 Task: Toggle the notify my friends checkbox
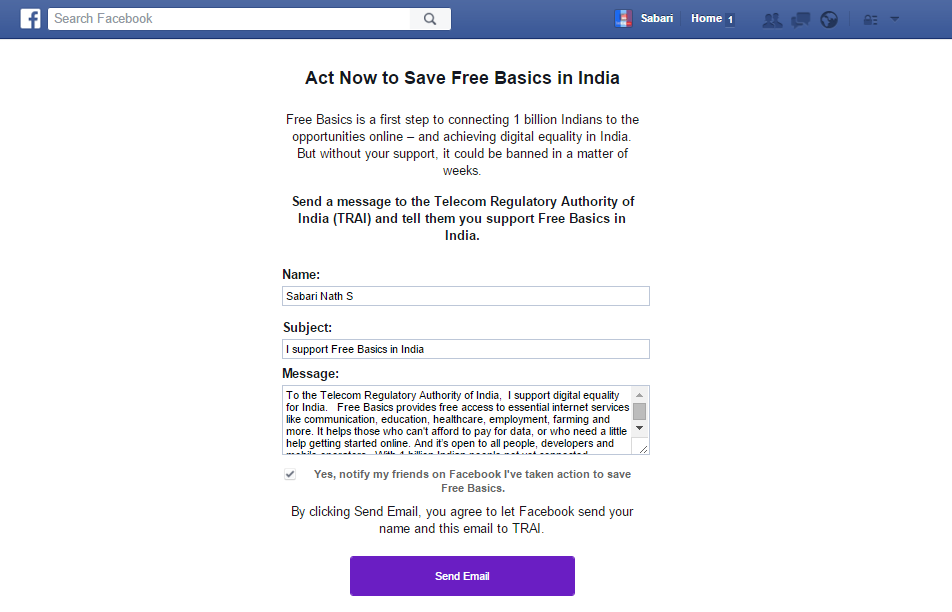point(290,474)
